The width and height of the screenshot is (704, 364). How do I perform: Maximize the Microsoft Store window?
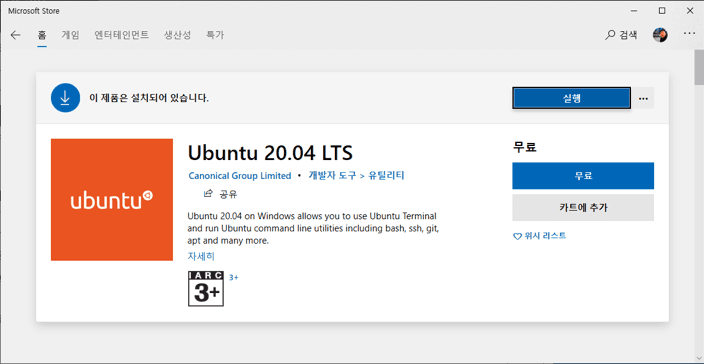pos(662,11)
